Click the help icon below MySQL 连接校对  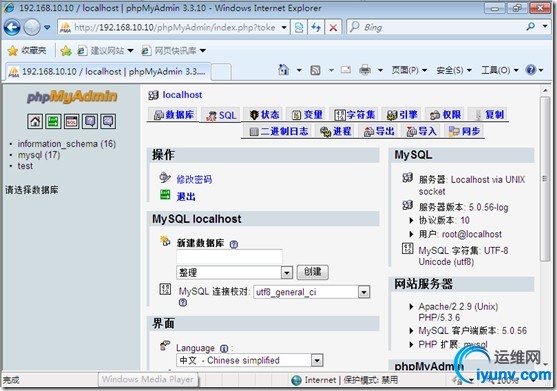(x=183, y=303)
